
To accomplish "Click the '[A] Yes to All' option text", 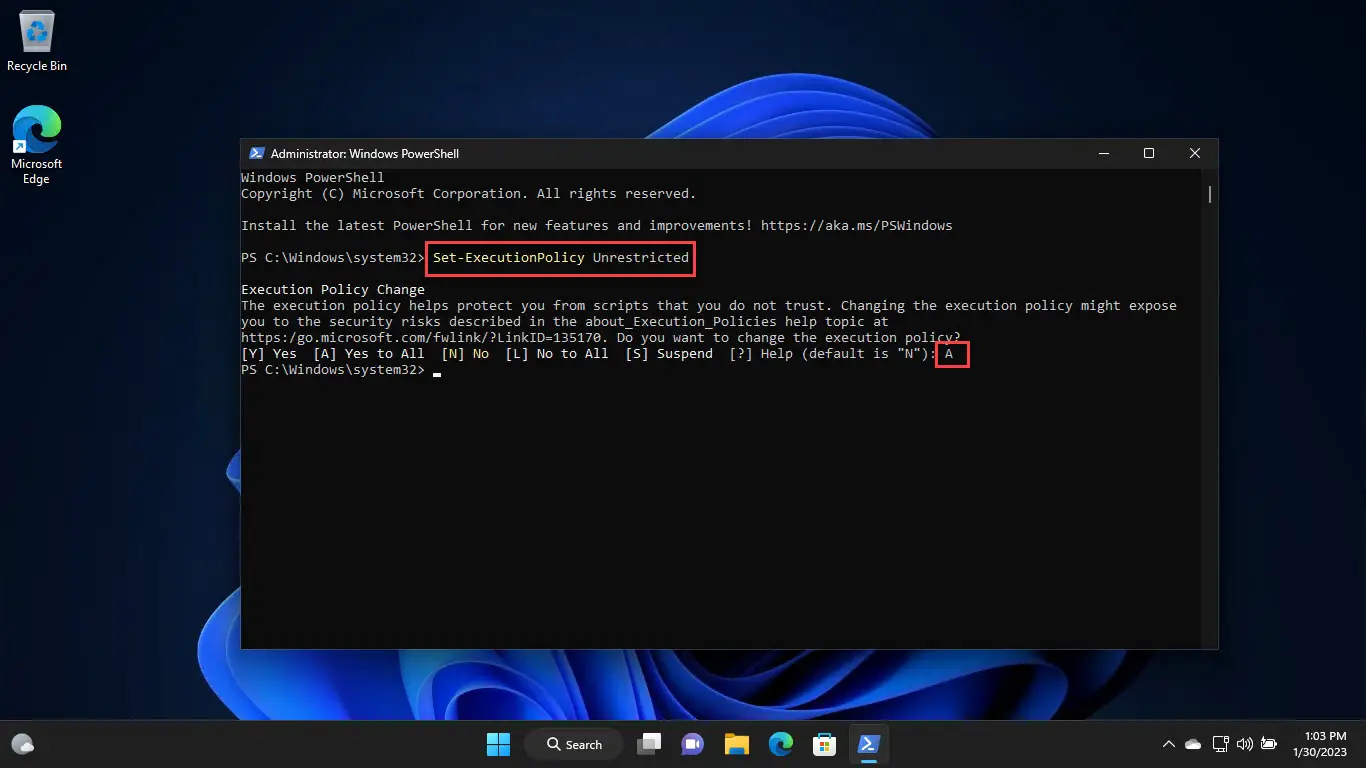I will pyautogui.click(x=369, y=354).
